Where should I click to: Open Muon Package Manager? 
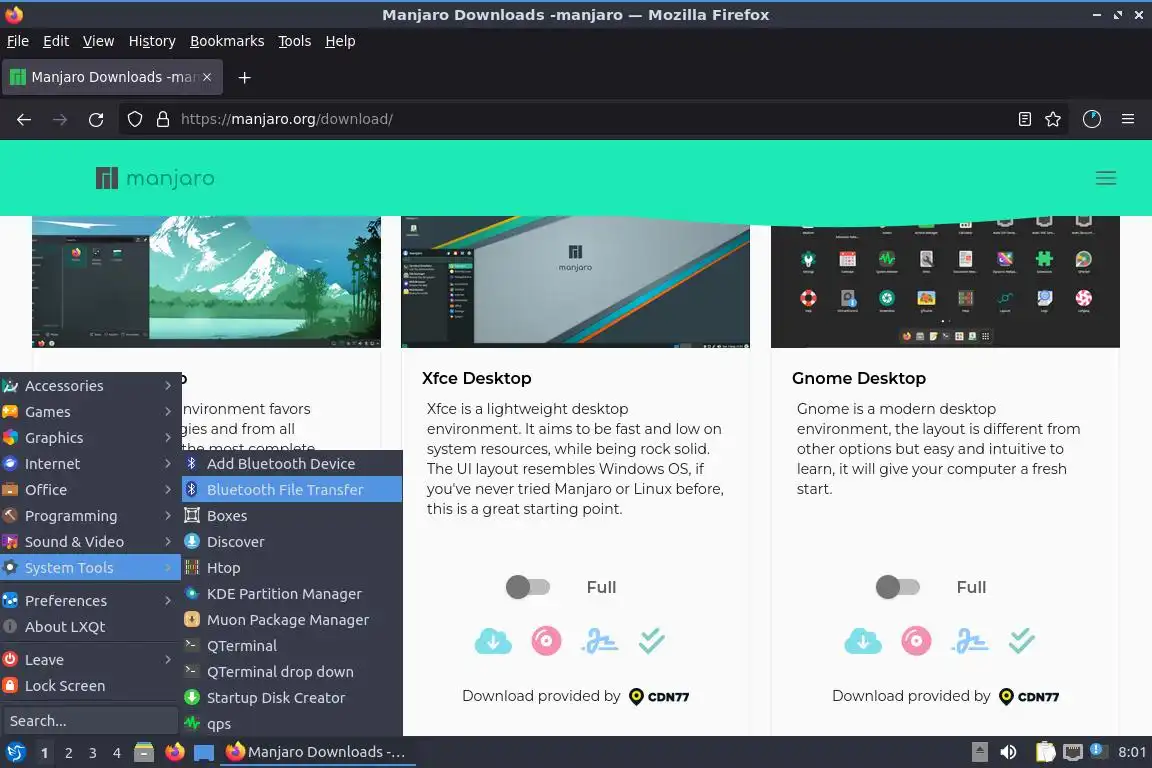coord(292,620)
